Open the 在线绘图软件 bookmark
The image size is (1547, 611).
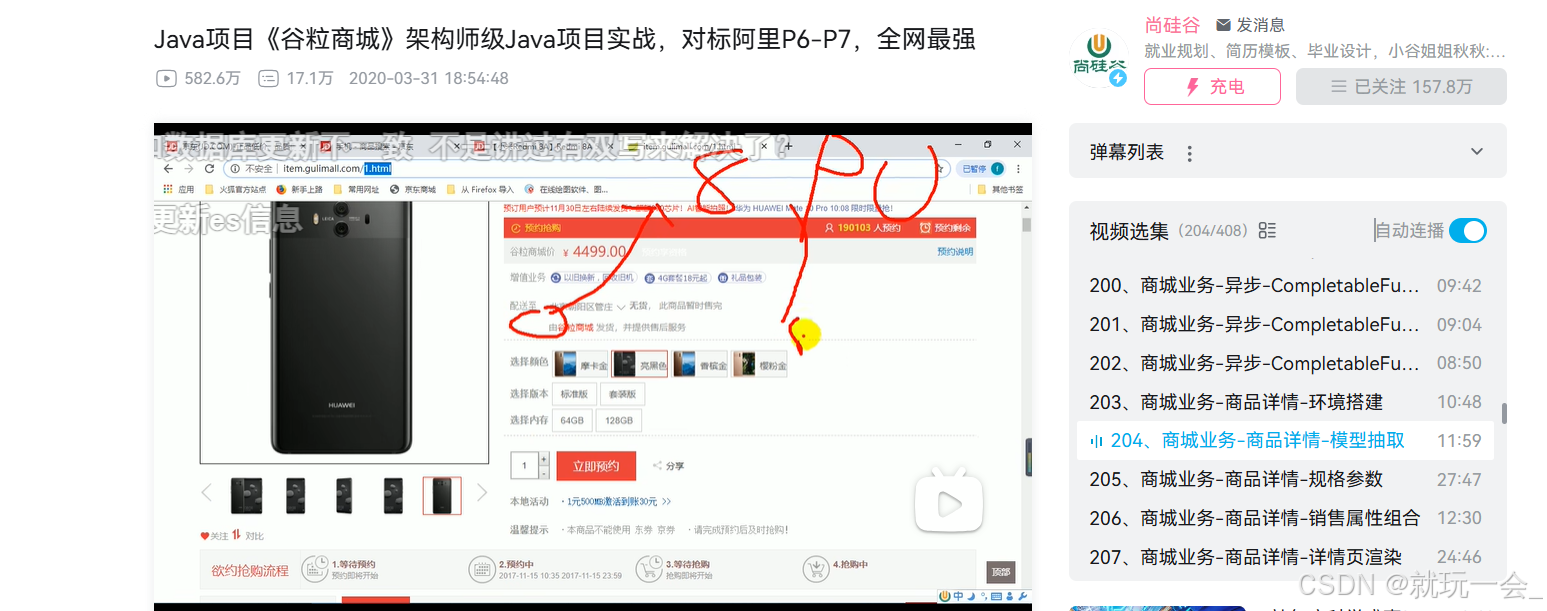click(x=566, y=189)
